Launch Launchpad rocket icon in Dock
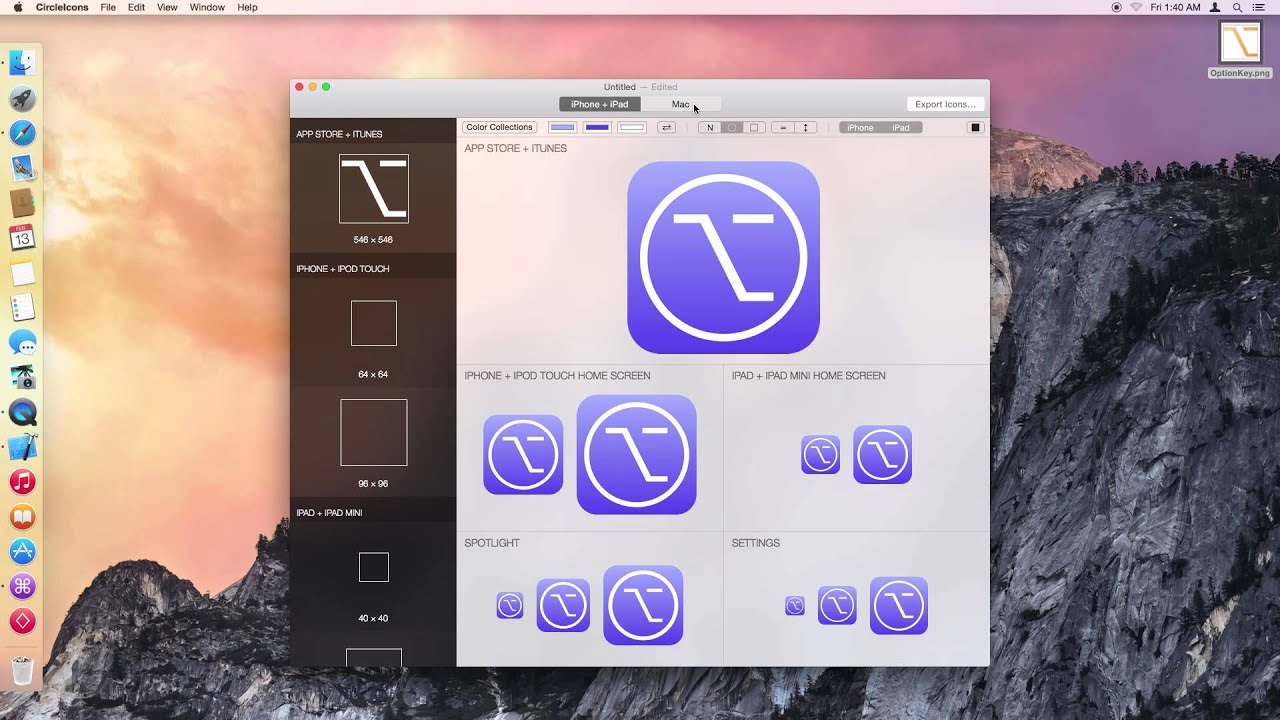This screenshot has width=1280, height=720. click(22, 99)
